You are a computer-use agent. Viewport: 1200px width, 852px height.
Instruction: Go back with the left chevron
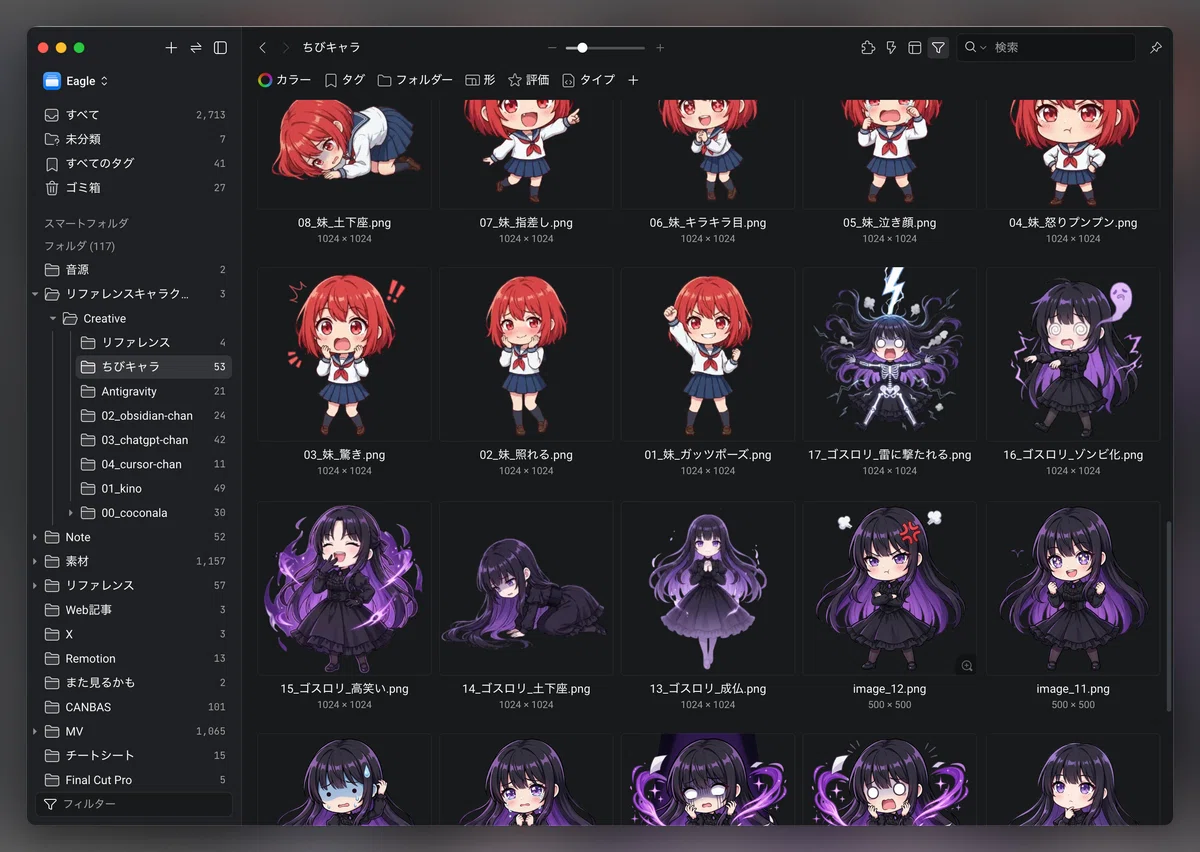[x=262, y=48]
